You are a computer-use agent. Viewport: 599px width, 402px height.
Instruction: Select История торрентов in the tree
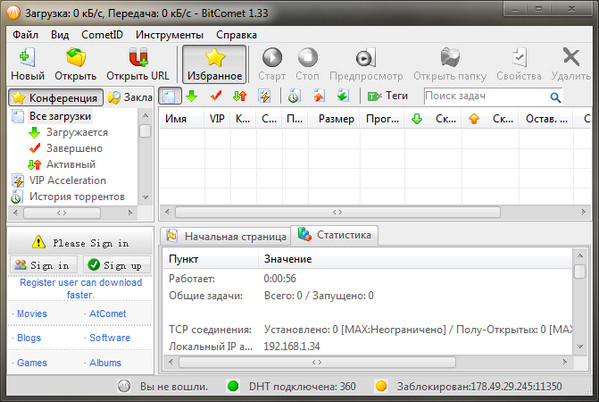pyautogui.click(x=77, y=196)
